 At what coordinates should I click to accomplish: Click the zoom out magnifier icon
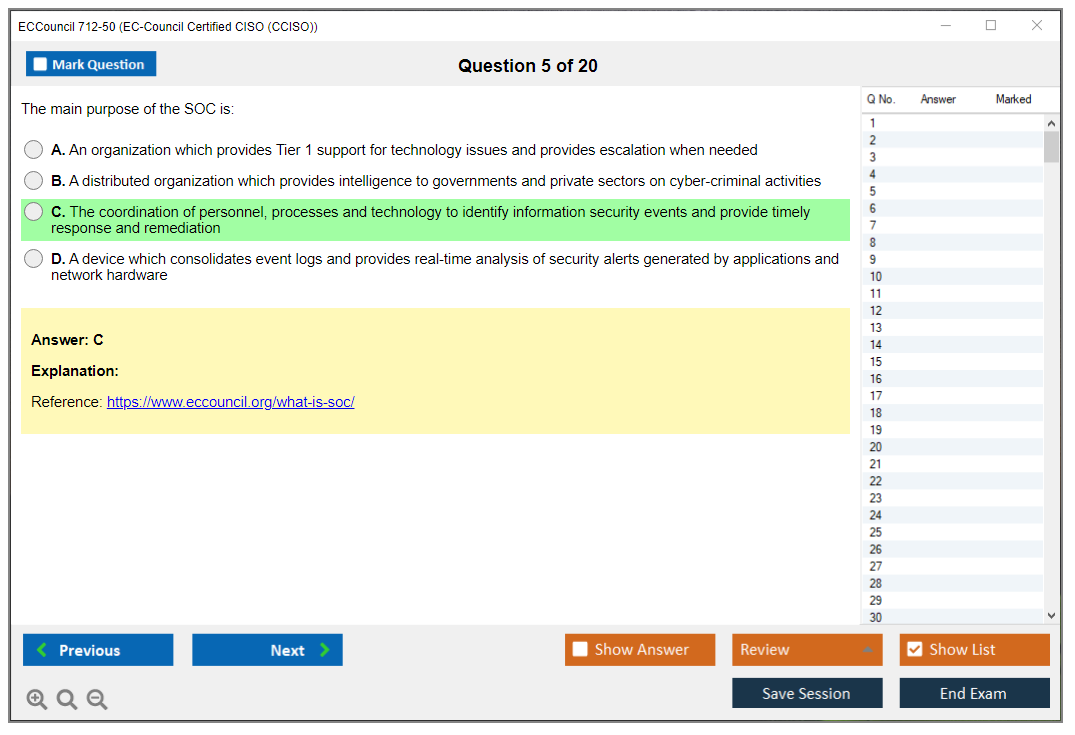(x=97, y=700)
